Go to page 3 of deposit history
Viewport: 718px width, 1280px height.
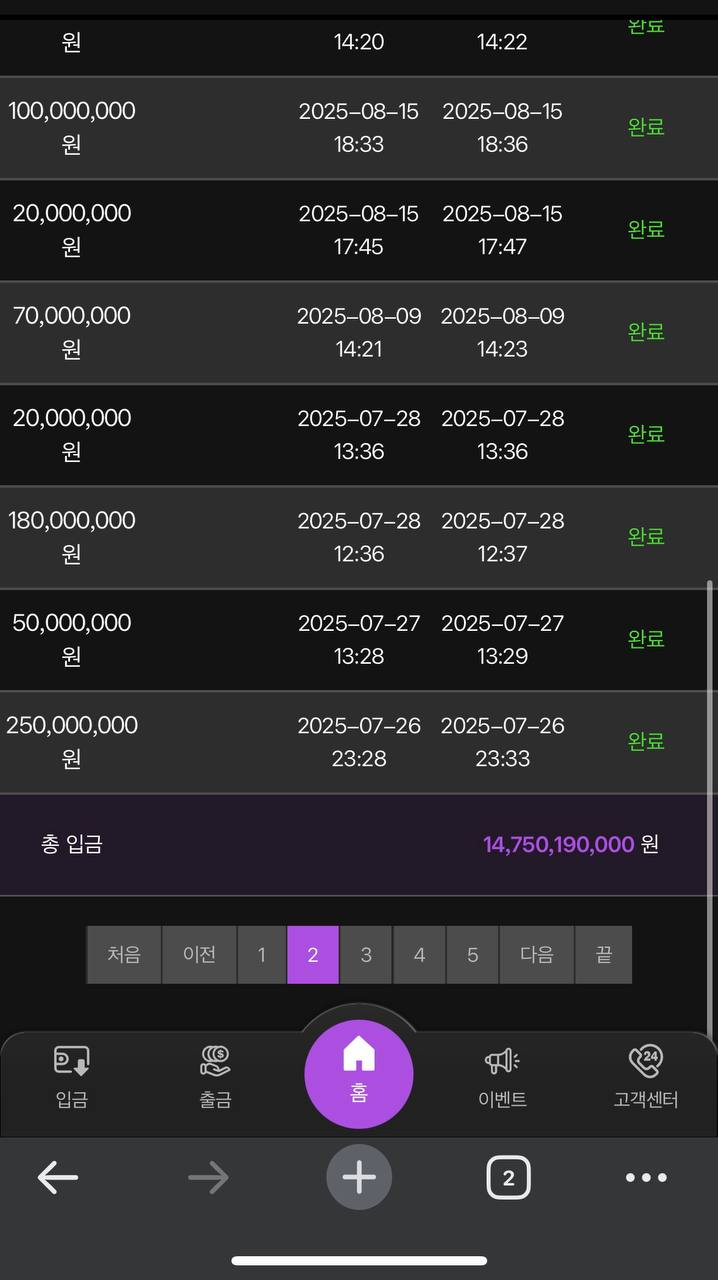[366, 955]
